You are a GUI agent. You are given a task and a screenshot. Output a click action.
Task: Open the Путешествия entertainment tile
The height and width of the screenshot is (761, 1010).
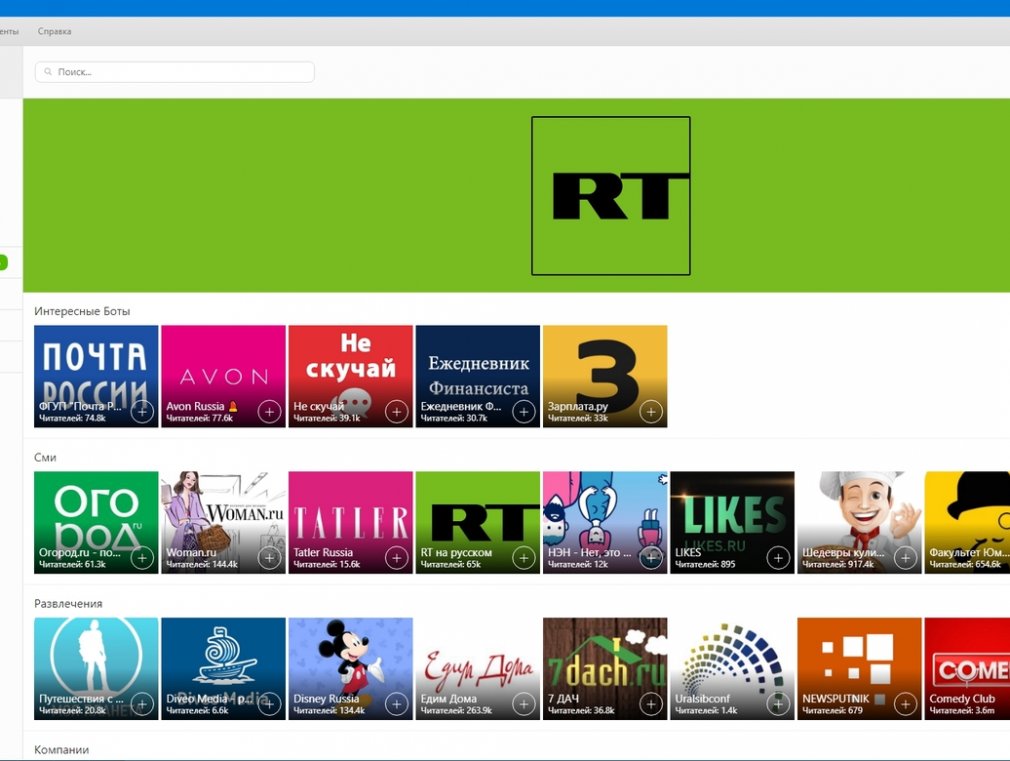[96, 669]
